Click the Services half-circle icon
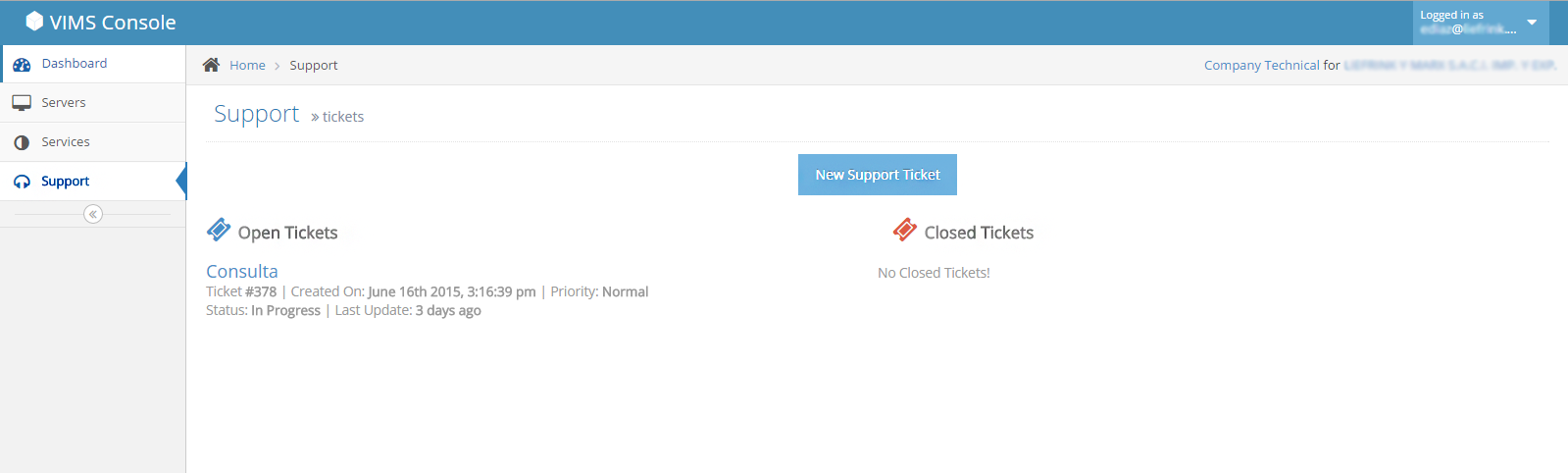 tap(22, 142)
